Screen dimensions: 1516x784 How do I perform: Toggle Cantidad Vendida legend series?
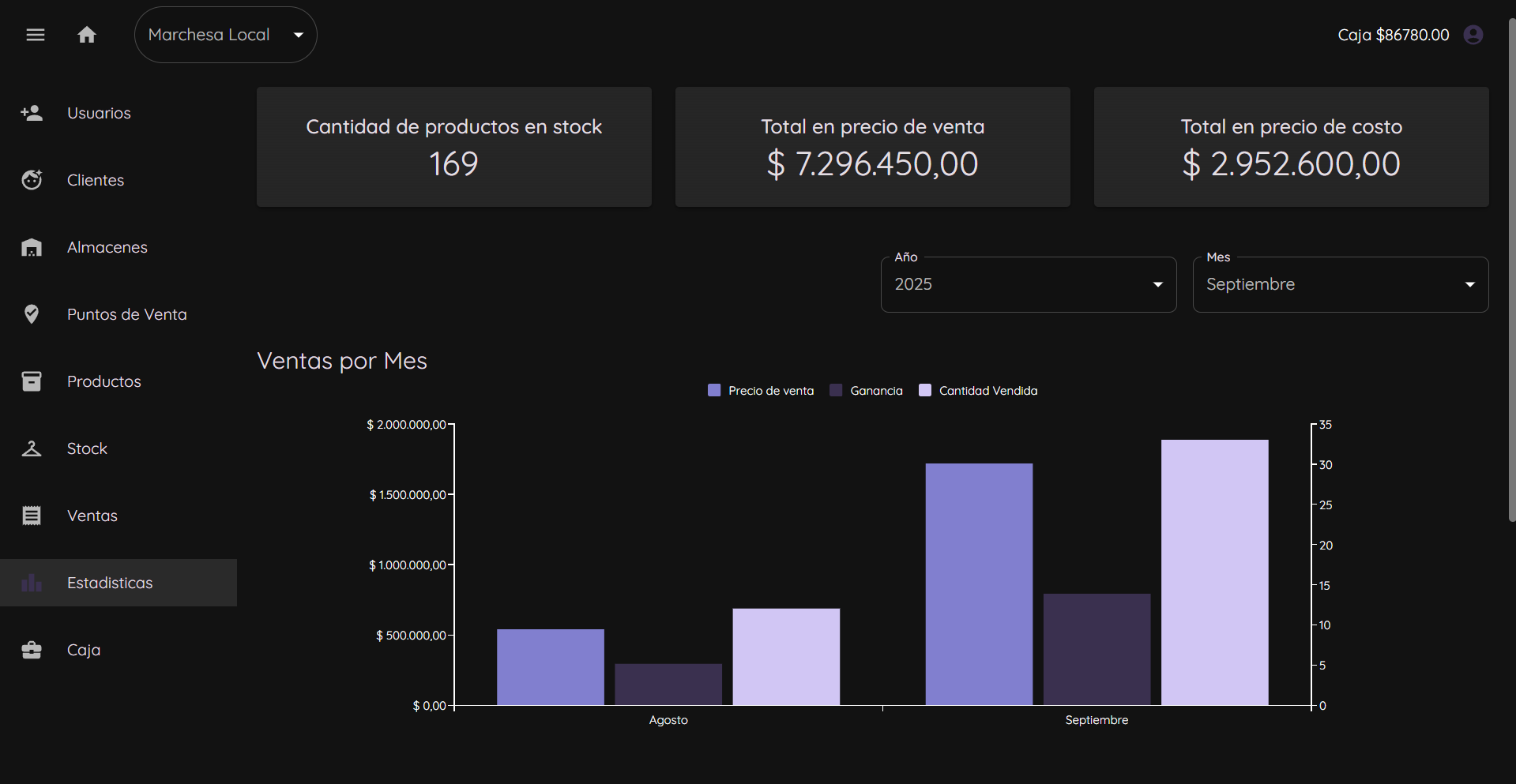(x=978, y=391)
